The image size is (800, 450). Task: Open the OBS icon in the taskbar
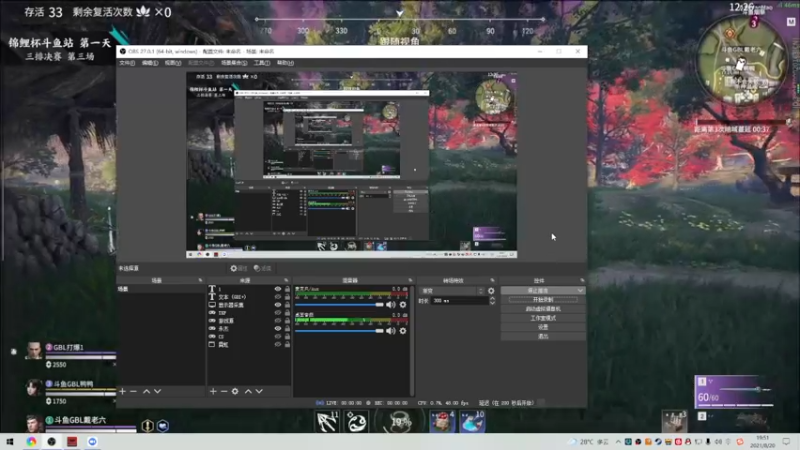point(52,441)
